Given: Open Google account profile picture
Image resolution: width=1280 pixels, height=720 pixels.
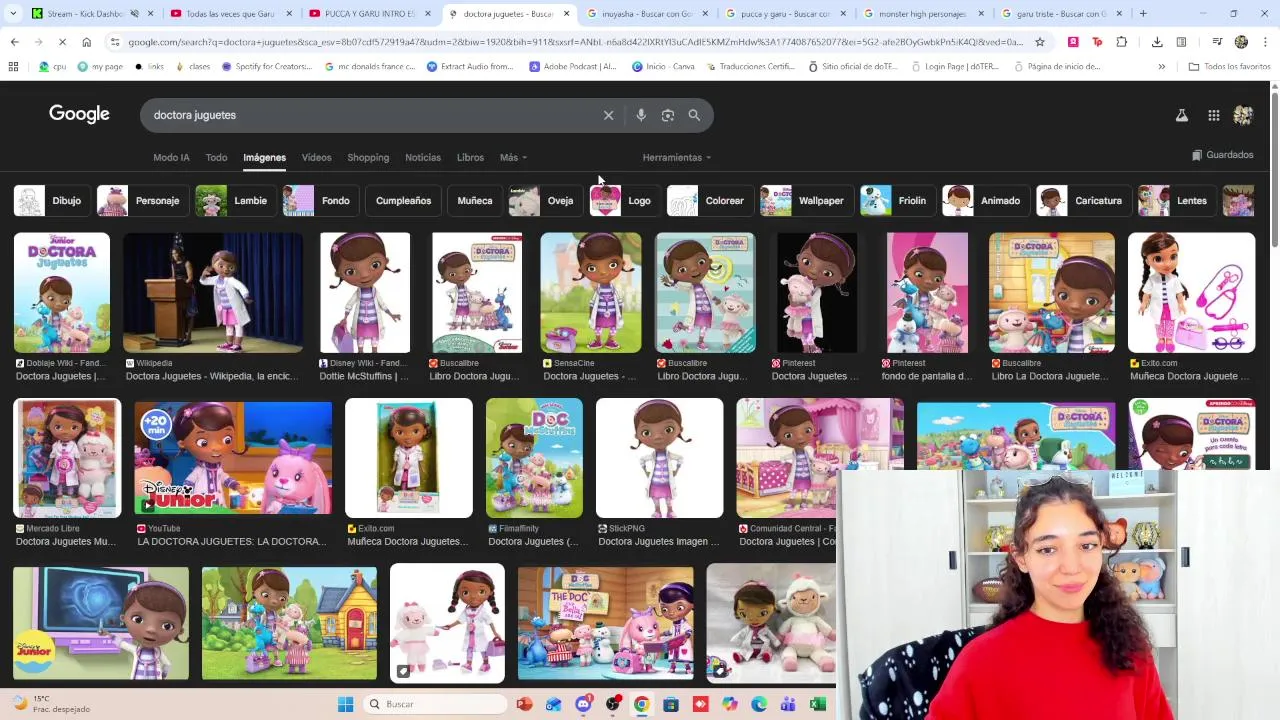Looking at the screenshot, I should click(1243, 115).
